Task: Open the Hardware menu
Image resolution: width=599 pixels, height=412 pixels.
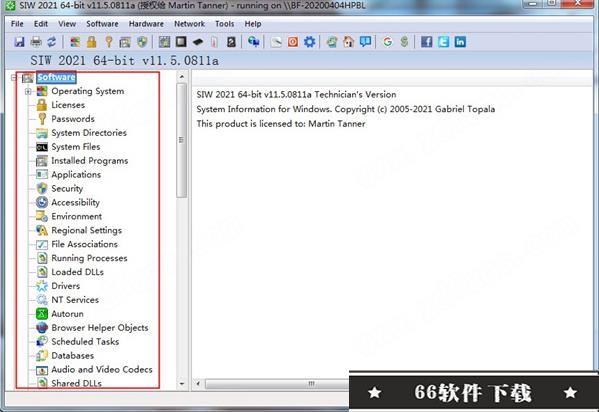Action: [x=146, y=24]
